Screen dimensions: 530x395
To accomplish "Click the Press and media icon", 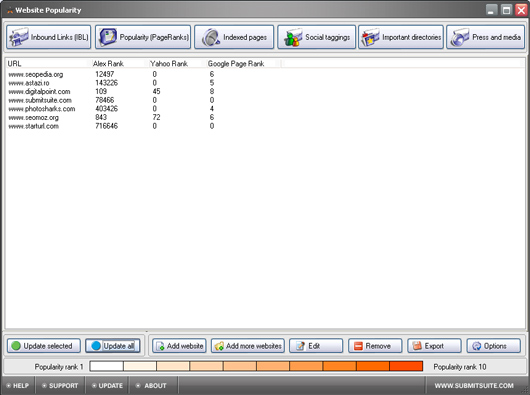I will point(460,37).
